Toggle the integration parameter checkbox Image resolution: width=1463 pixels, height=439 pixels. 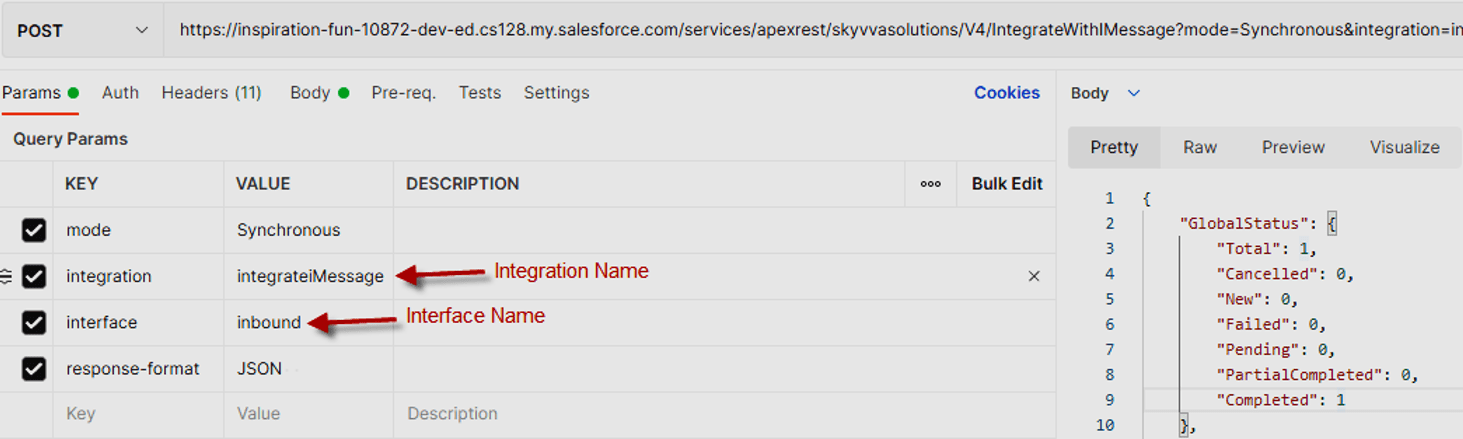(34, 276)
